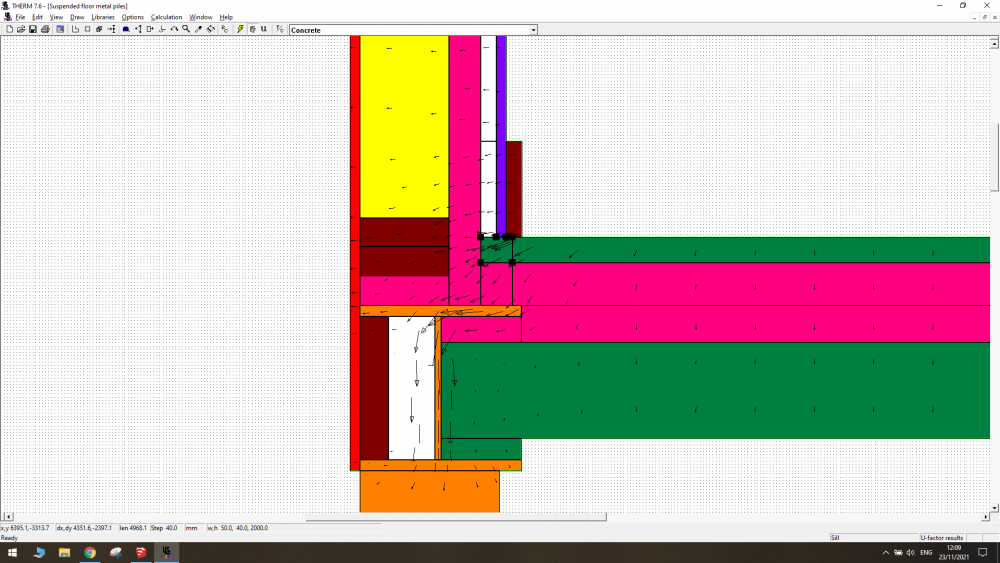Image resolution: width=1000 pixels, height=563 pixels.
Task: Click the scroll left arrow
Action: click(8, 516)
